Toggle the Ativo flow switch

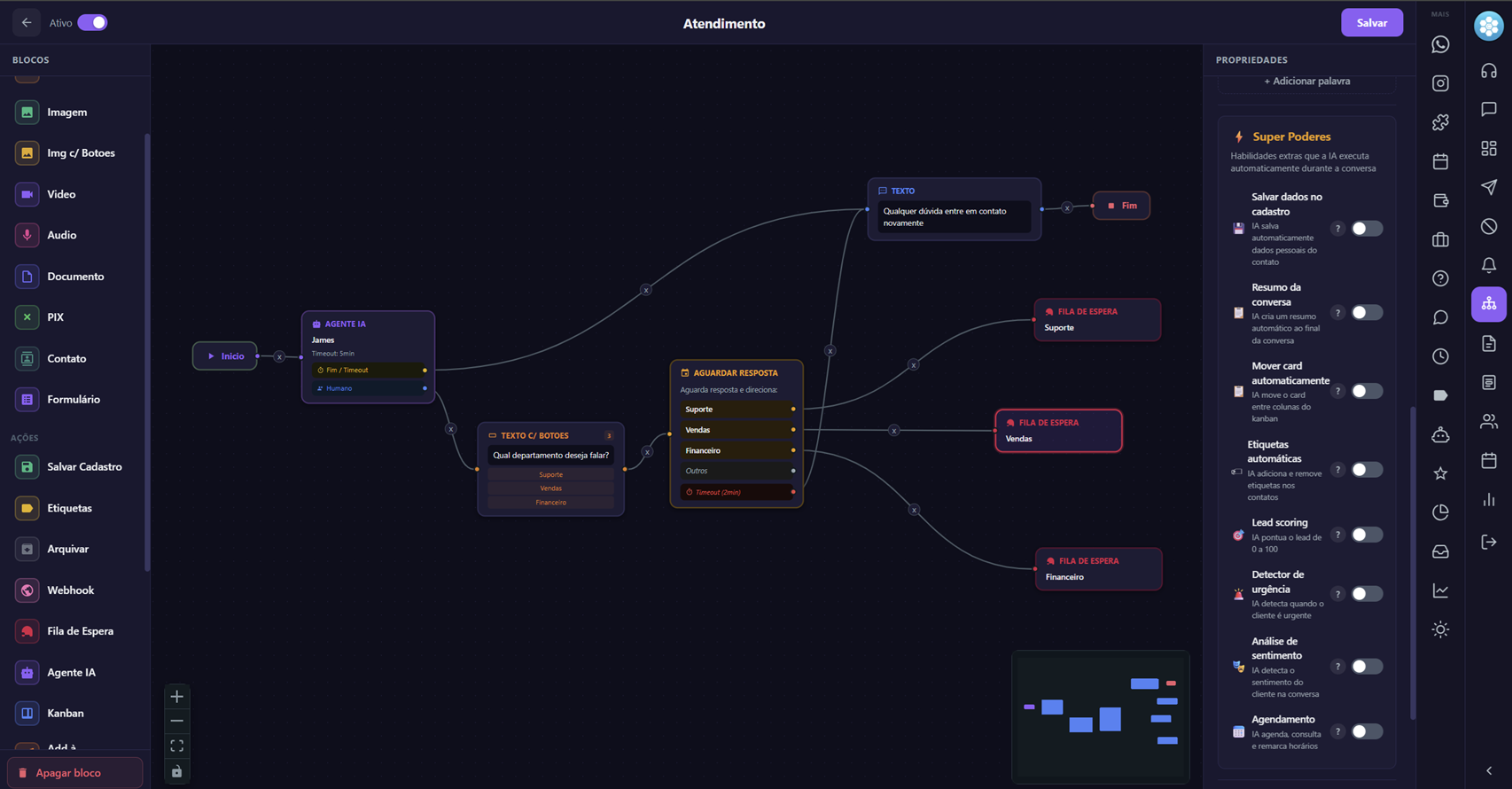pos(92,23)
